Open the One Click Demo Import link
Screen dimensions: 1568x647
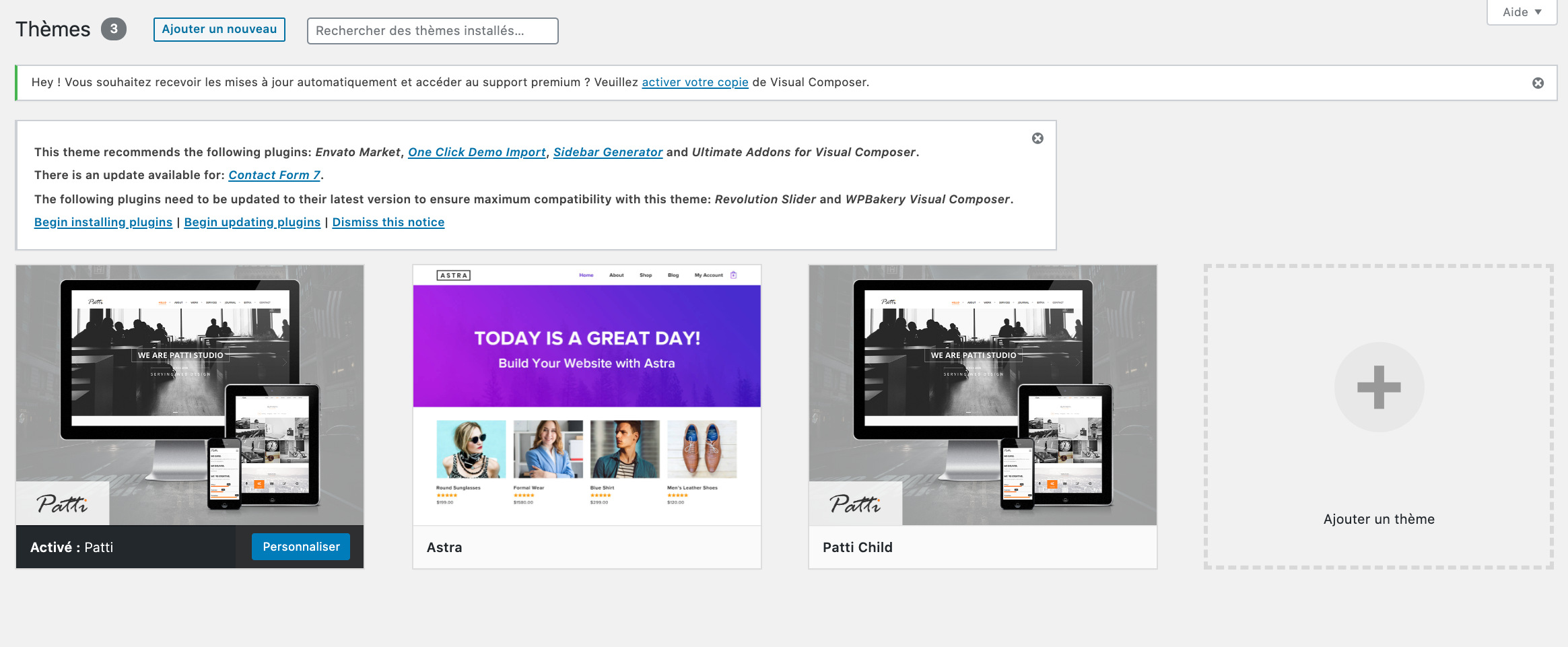click(477, 152)
